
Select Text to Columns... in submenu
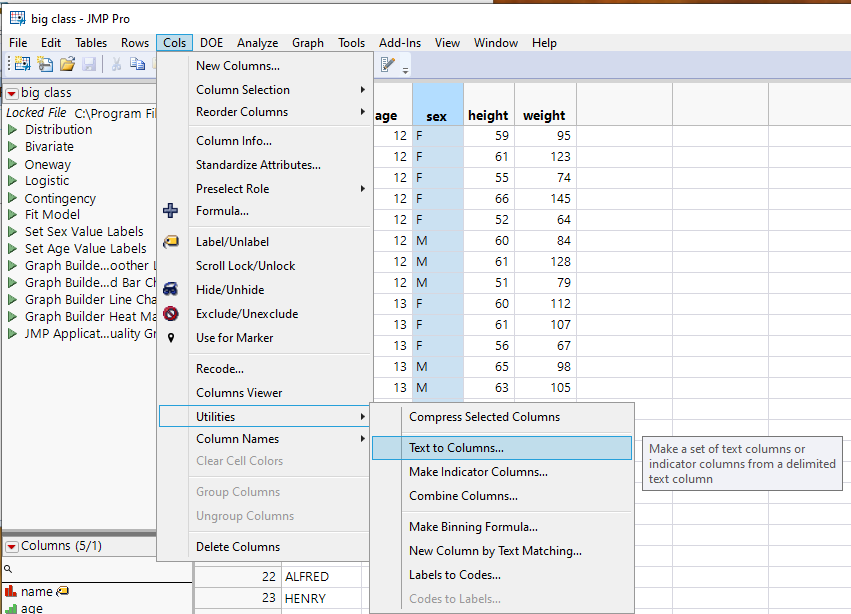click(501, 448)
